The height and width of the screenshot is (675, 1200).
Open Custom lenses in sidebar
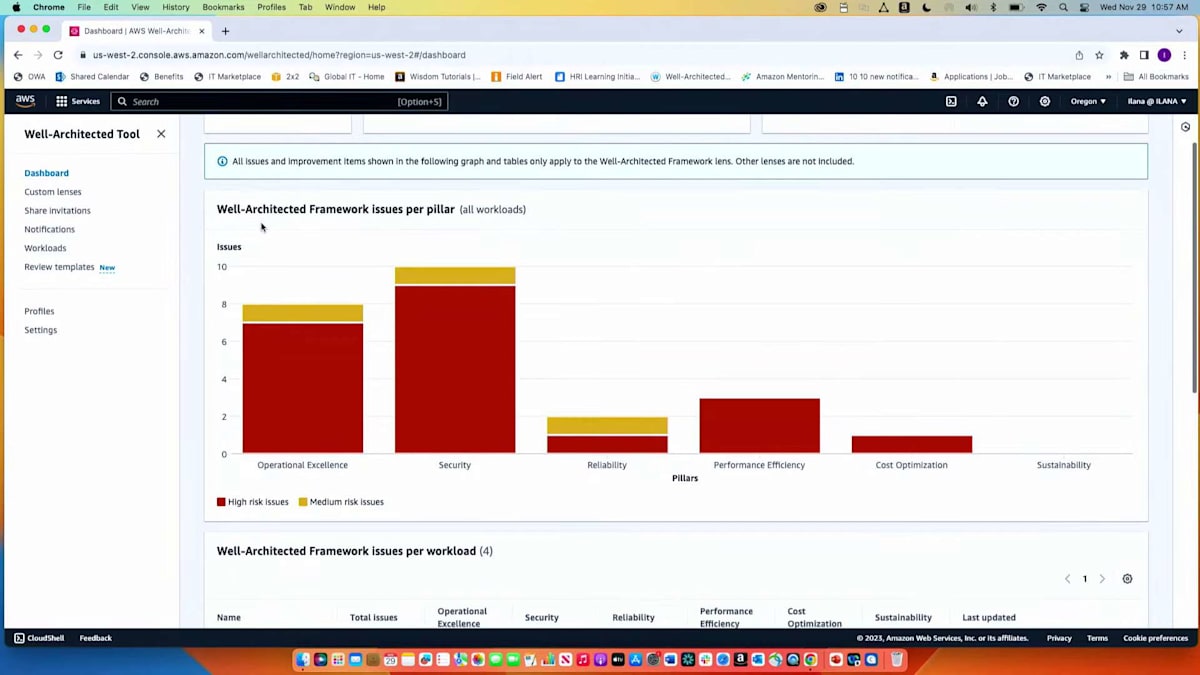[x=53, y=192]
